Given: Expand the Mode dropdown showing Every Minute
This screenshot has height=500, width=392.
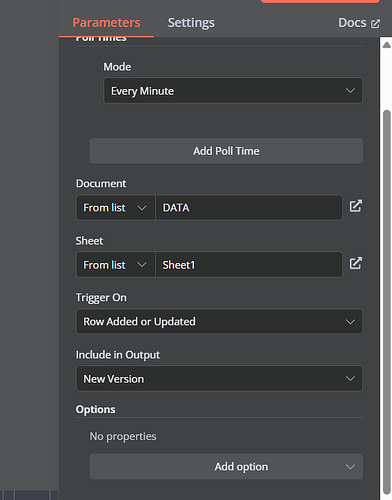Looking at the screenshot, I should click(233, 91).
